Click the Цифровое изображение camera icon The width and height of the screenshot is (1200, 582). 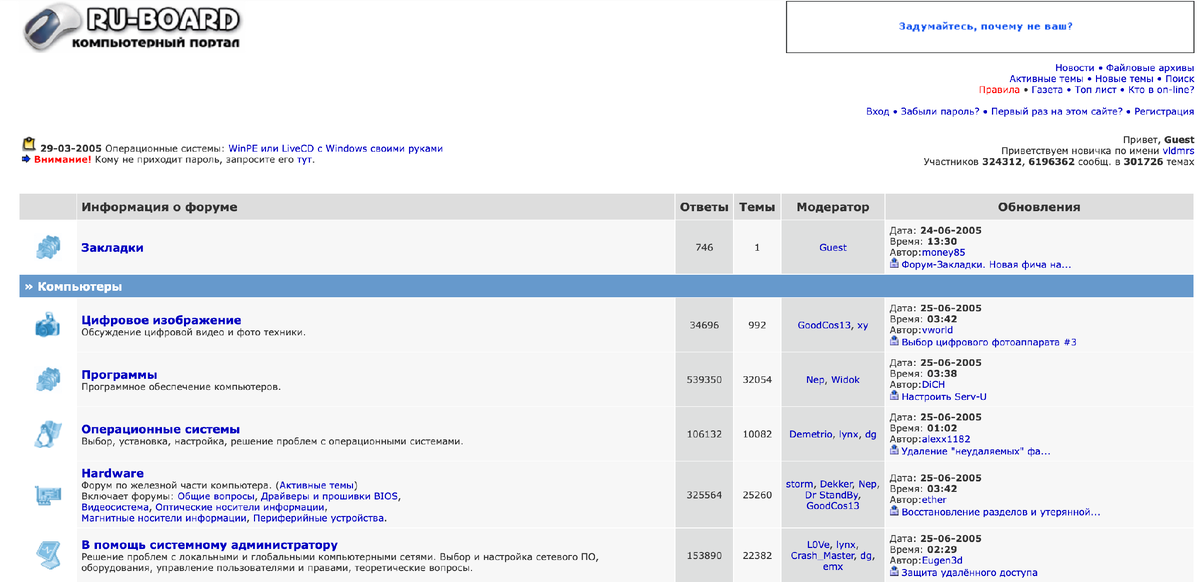(48, 325)
